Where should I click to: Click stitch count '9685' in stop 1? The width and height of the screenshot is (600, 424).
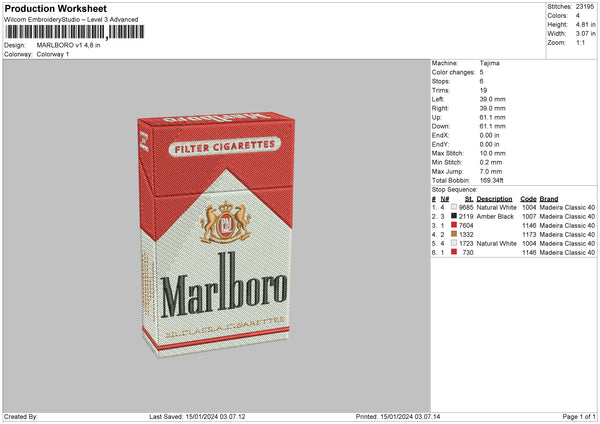tap(466, 207)
